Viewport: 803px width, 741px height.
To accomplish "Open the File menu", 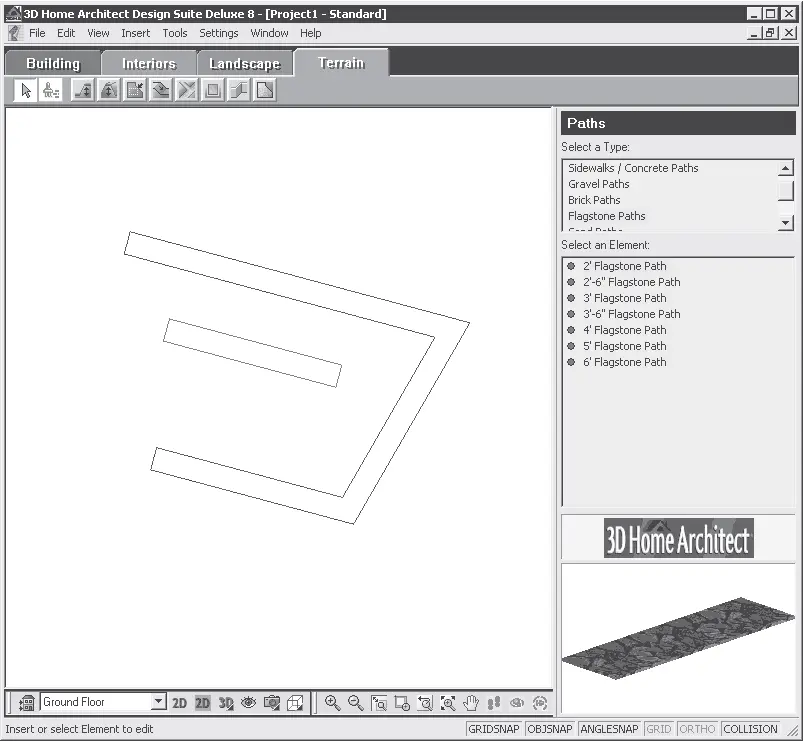I will pos(37,33).
